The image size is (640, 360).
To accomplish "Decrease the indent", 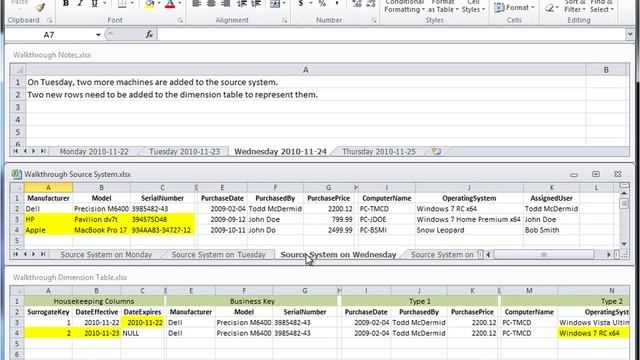I will tap(242, 4).
